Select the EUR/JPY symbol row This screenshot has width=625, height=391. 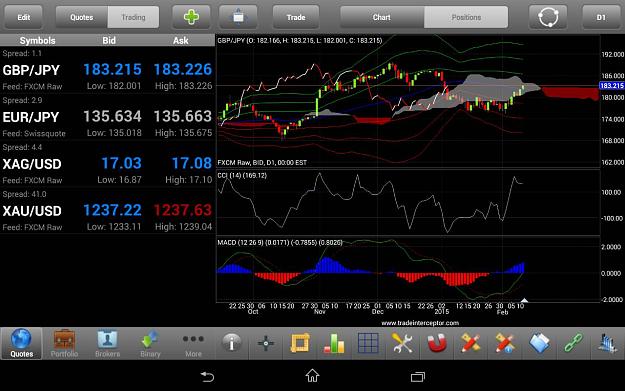point(107,117)
